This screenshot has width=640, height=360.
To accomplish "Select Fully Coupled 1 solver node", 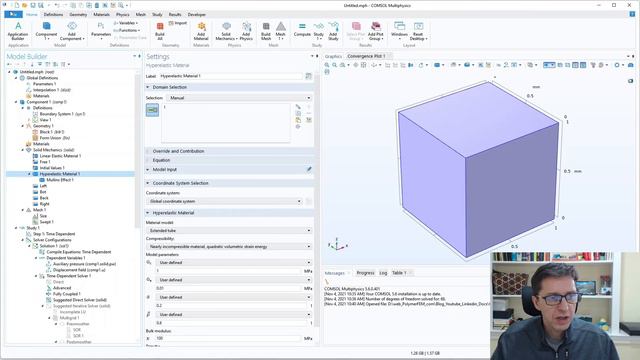I will 67,294.
